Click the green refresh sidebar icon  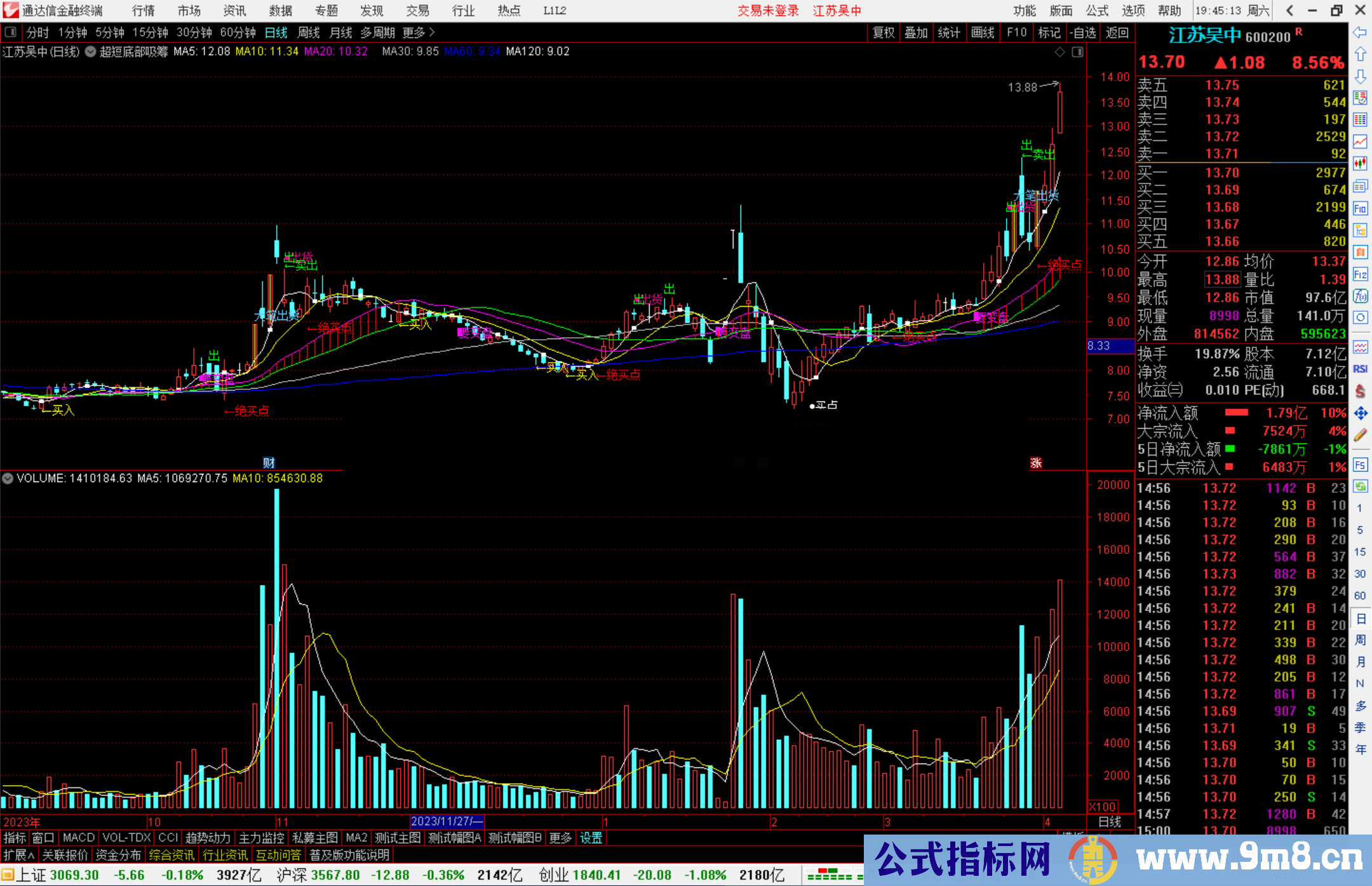(x=1360, y=487)
